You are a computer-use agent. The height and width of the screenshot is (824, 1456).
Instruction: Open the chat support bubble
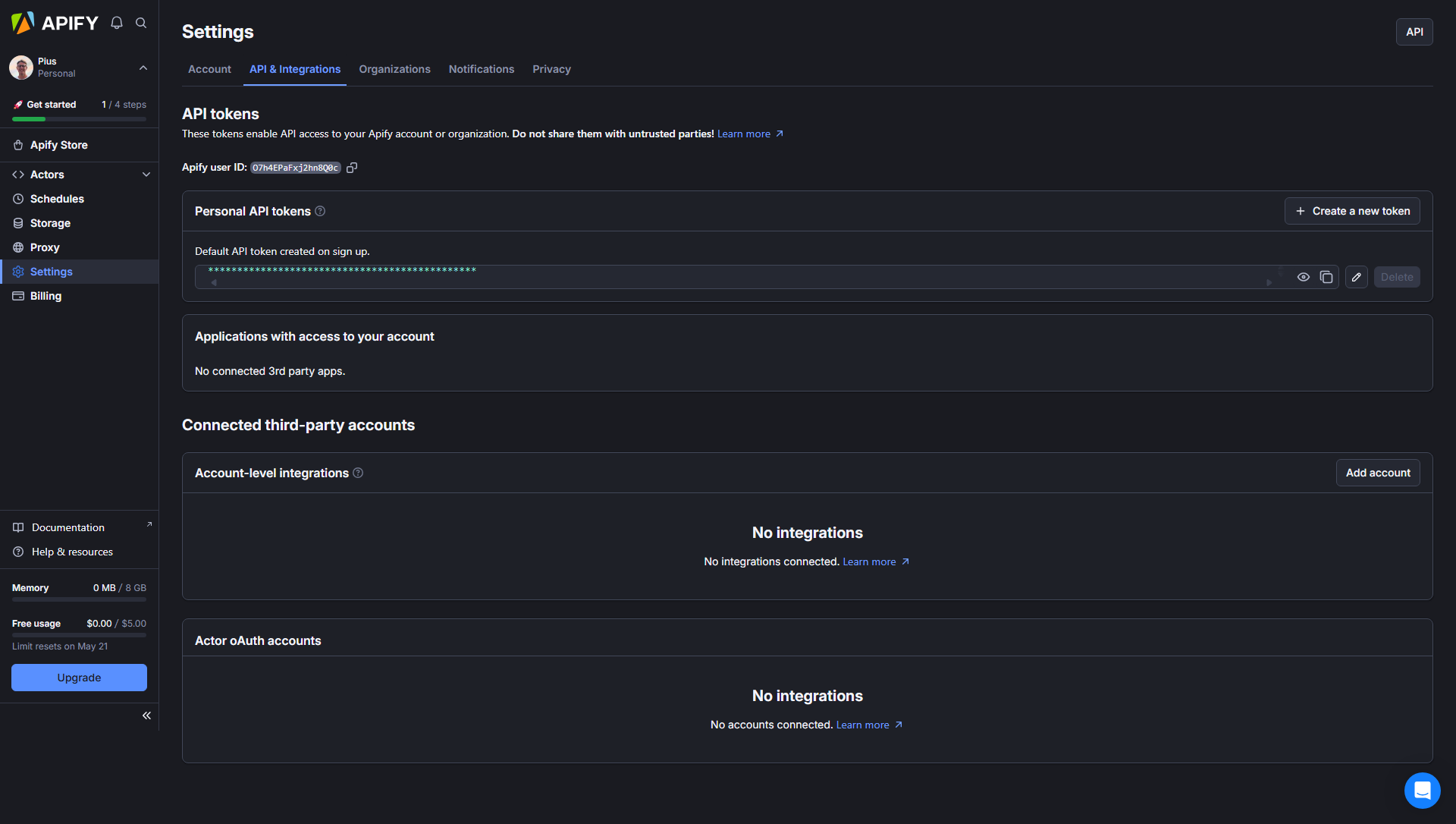(1422, 791)
